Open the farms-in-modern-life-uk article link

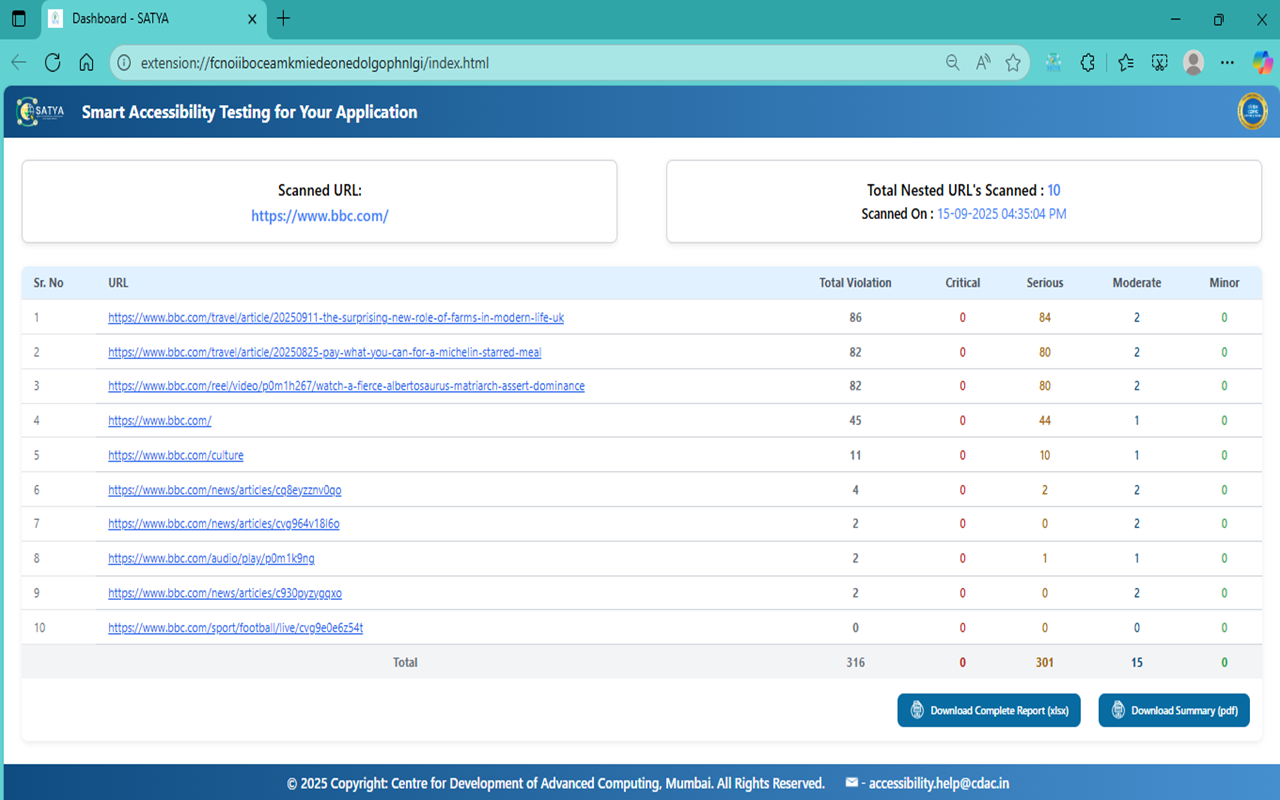pos(336,318)
